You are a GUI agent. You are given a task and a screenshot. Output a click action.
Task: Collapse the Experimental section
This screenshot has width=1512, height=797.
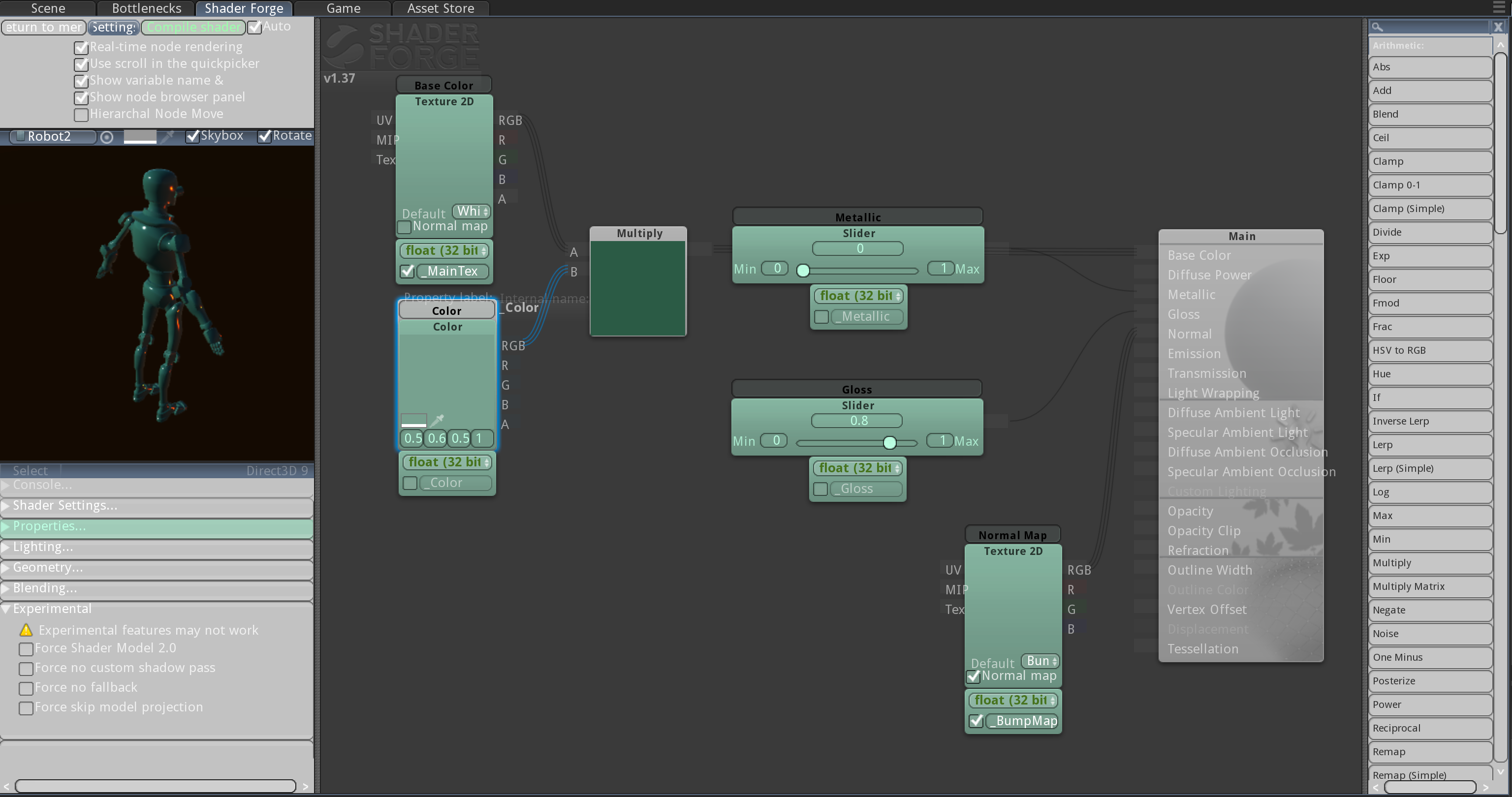pyautogui.click(x=157, y=609)
